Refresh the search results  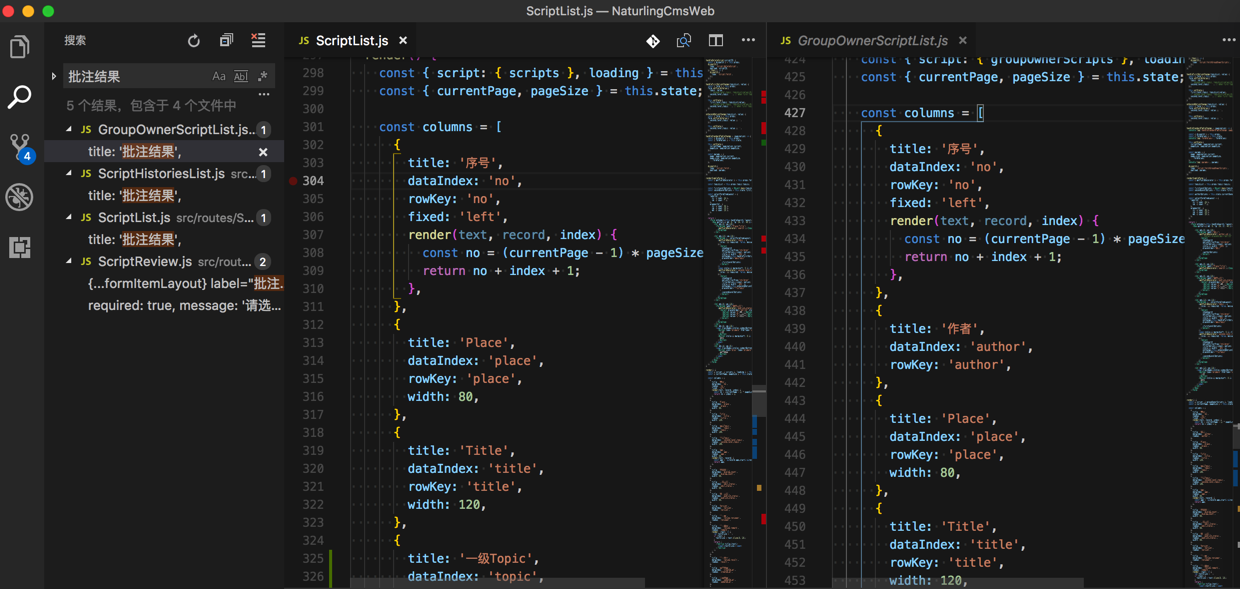194,41
